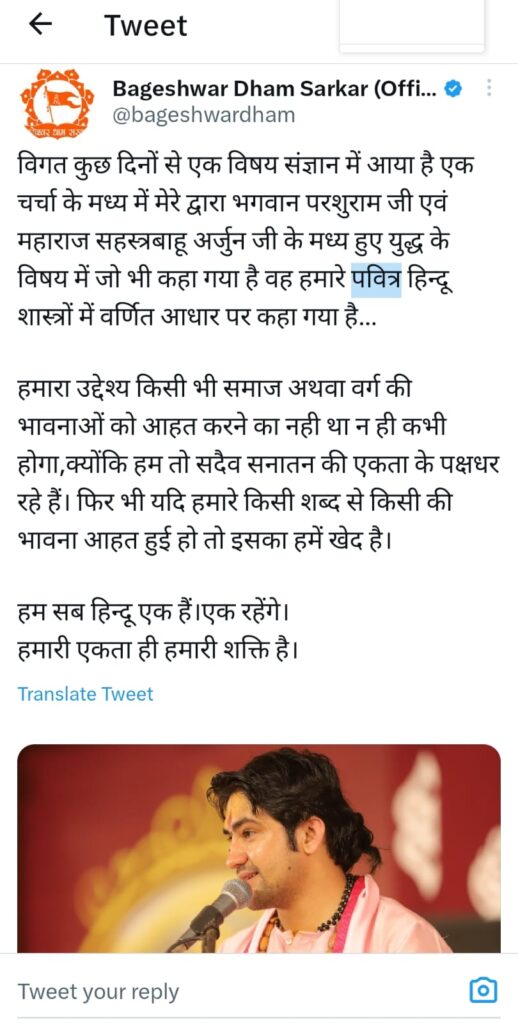Go back using the left arrow
Image resolution: width=518 pixels, height=1024 pixels.
[x=40, y=25]
